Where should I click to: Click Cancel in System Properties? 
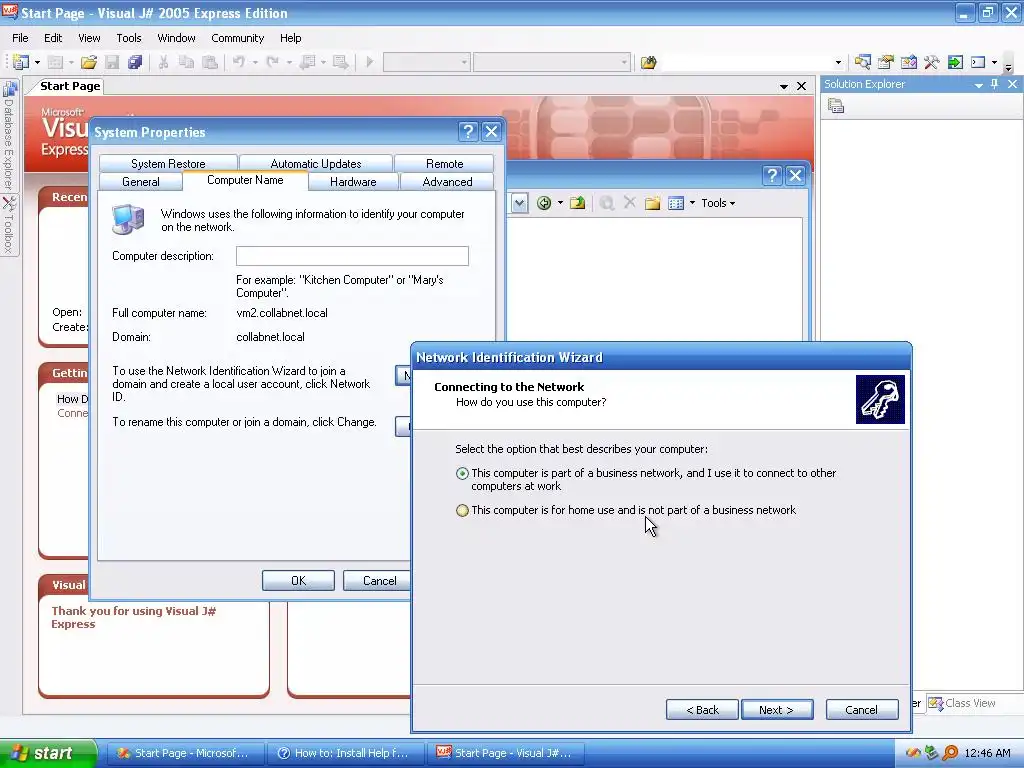(x=379, y=581)
